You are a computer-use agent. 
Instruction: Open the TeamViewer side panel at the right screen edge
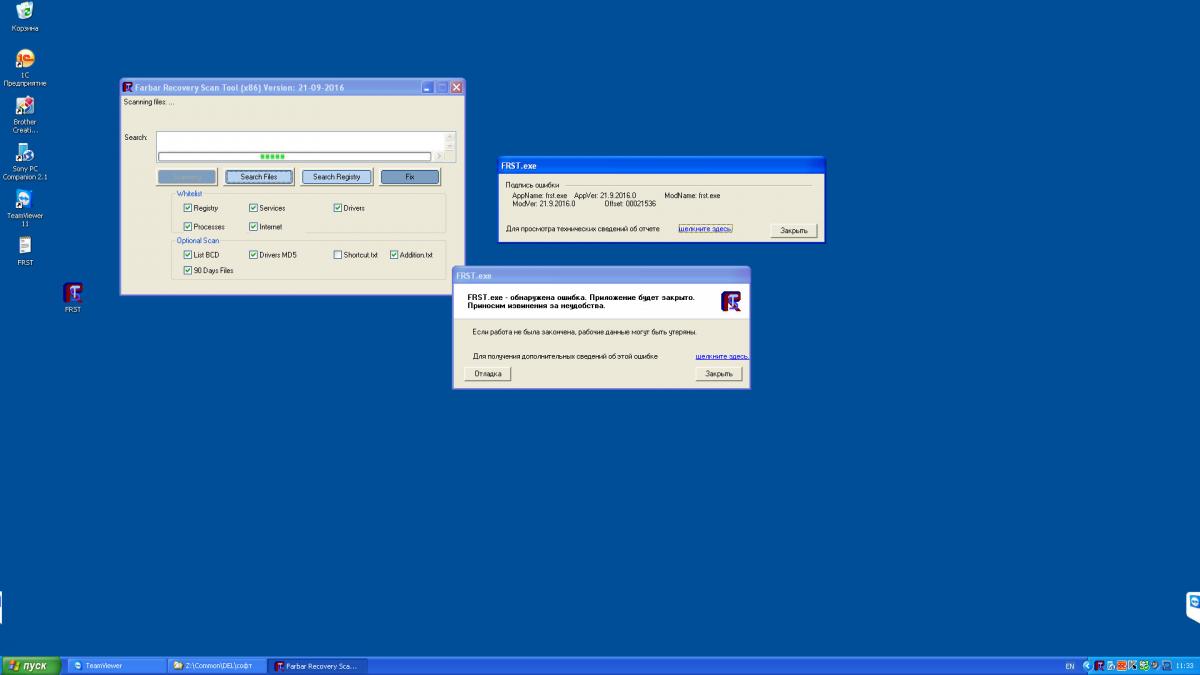point(1193,606)
